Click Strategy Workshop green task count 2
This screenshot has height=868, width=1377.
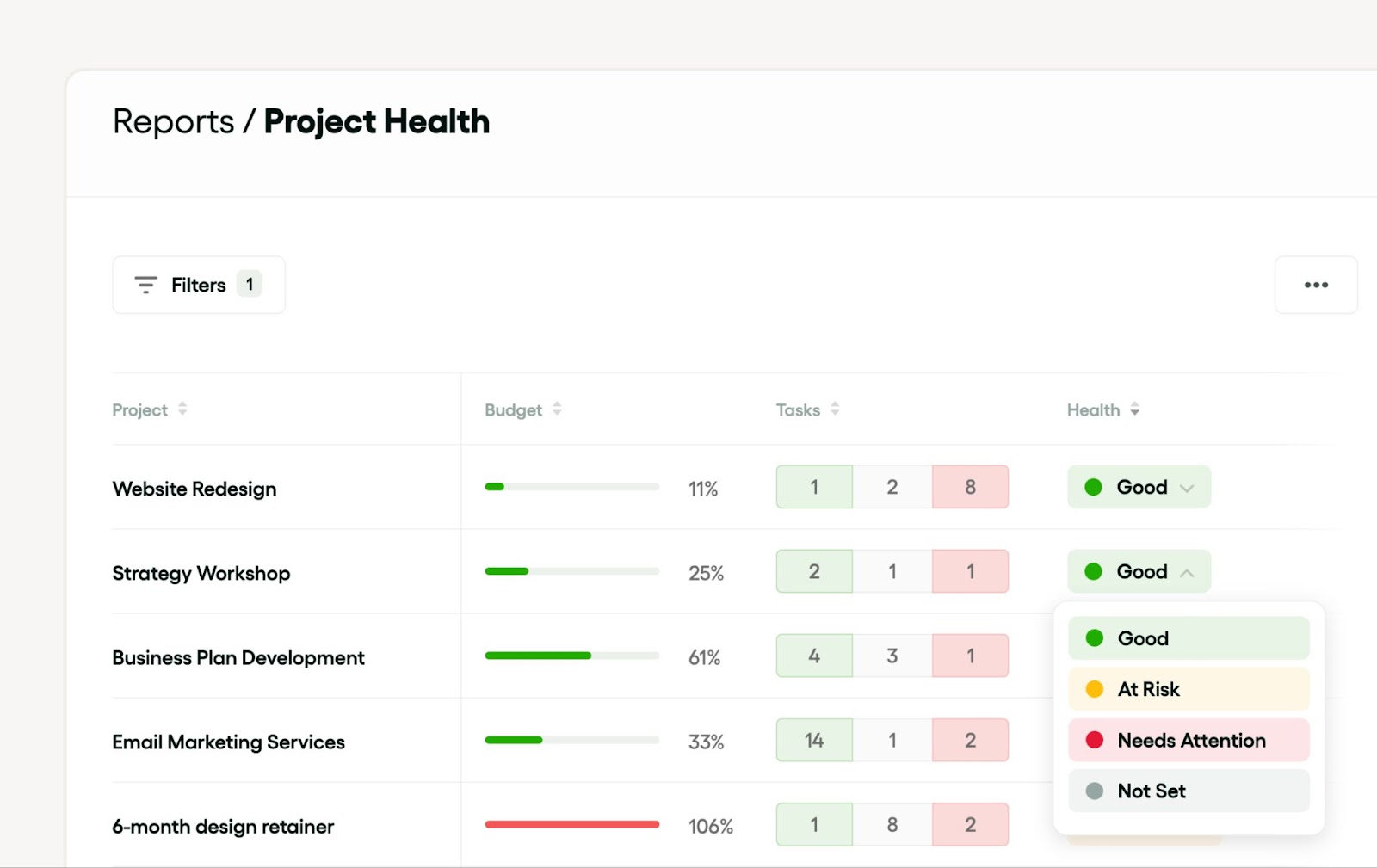click(x=814, y=571)
